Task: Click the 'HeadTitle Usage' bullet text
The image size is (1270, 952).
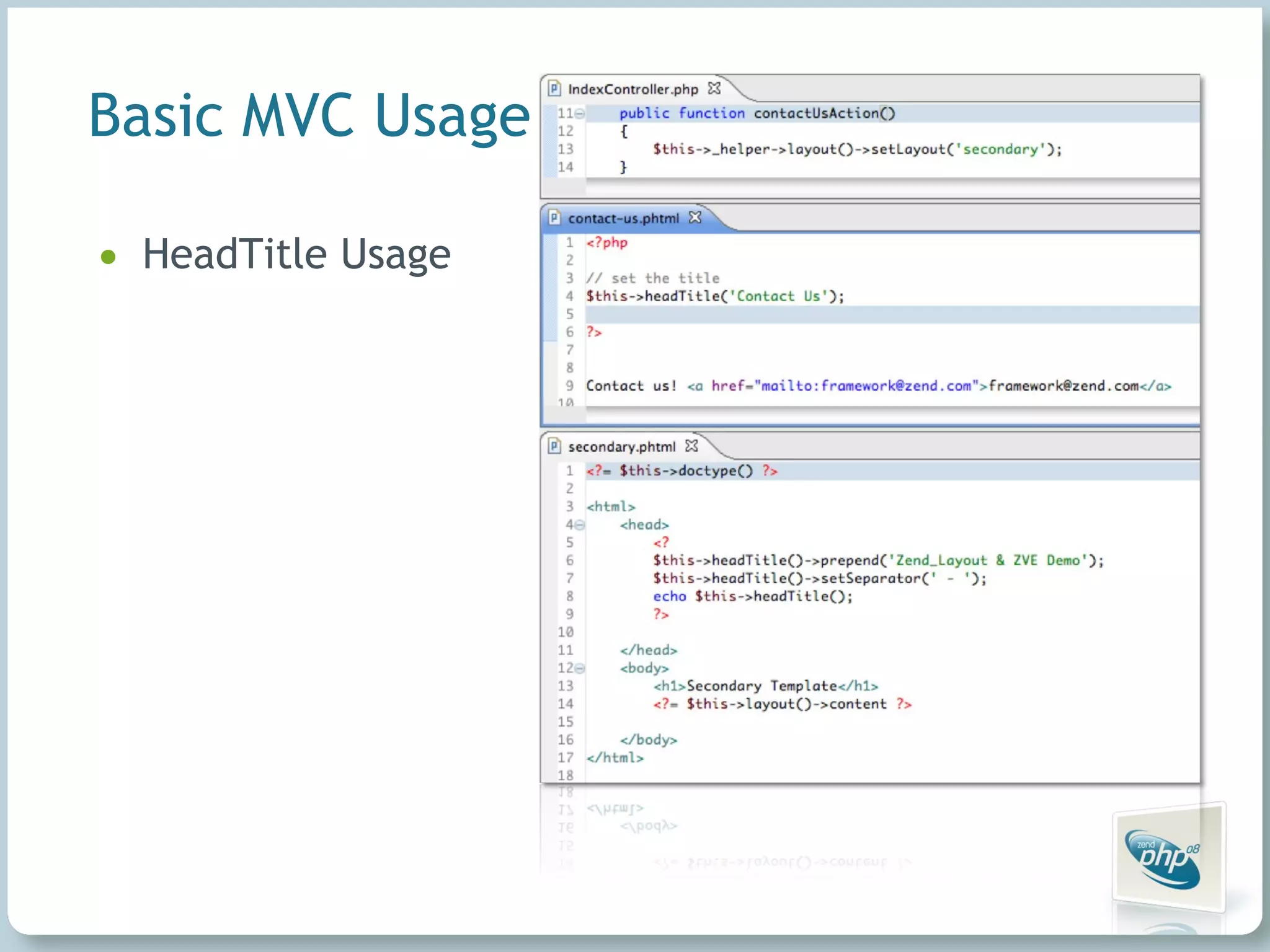Action: coord(296,254)
